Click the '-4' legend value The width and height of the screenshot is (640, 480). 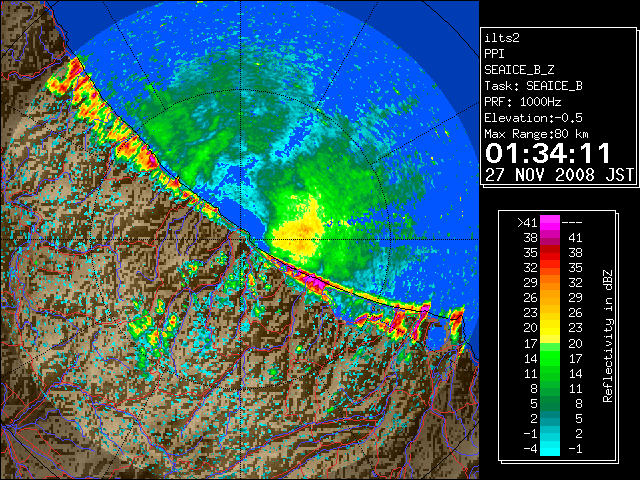coord(530,449)
